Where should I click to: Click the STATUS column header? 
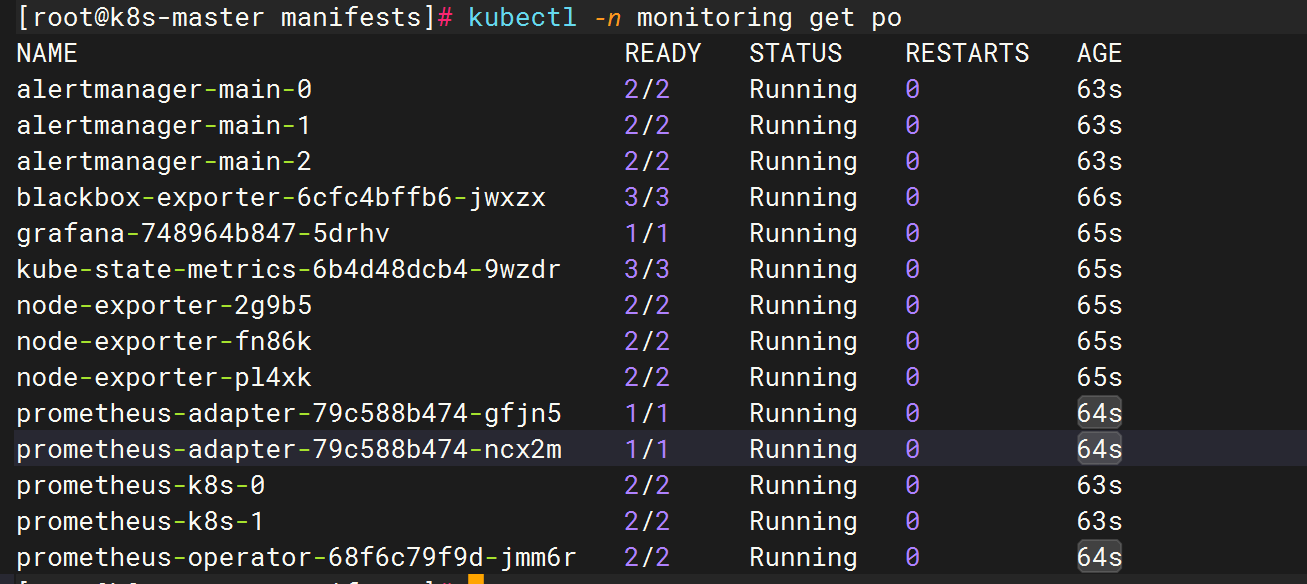pos(796,53)
